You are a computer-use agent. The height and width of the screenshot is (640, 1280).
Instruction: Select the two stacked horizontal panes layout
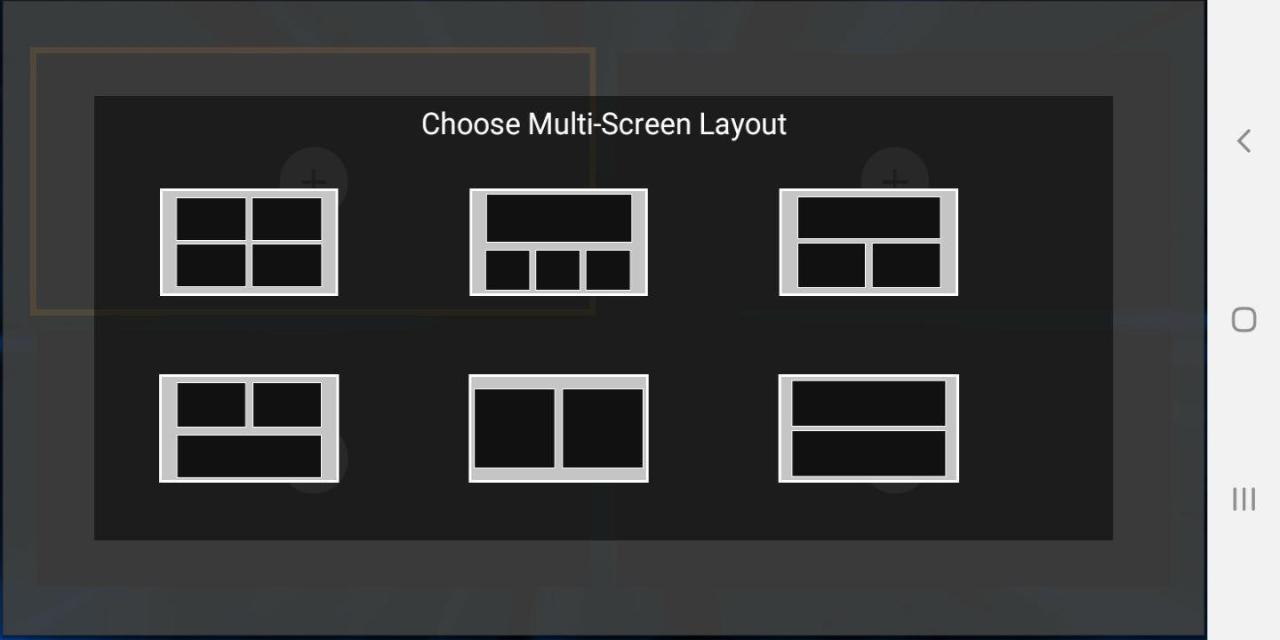[x=869, y=428]
